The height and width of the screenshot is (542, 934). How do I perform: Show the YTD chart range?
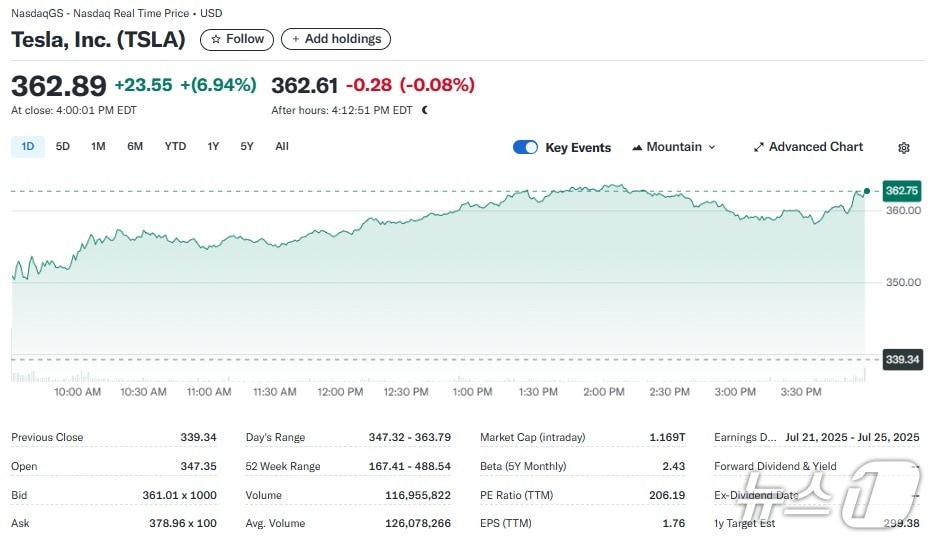[175, 147]
